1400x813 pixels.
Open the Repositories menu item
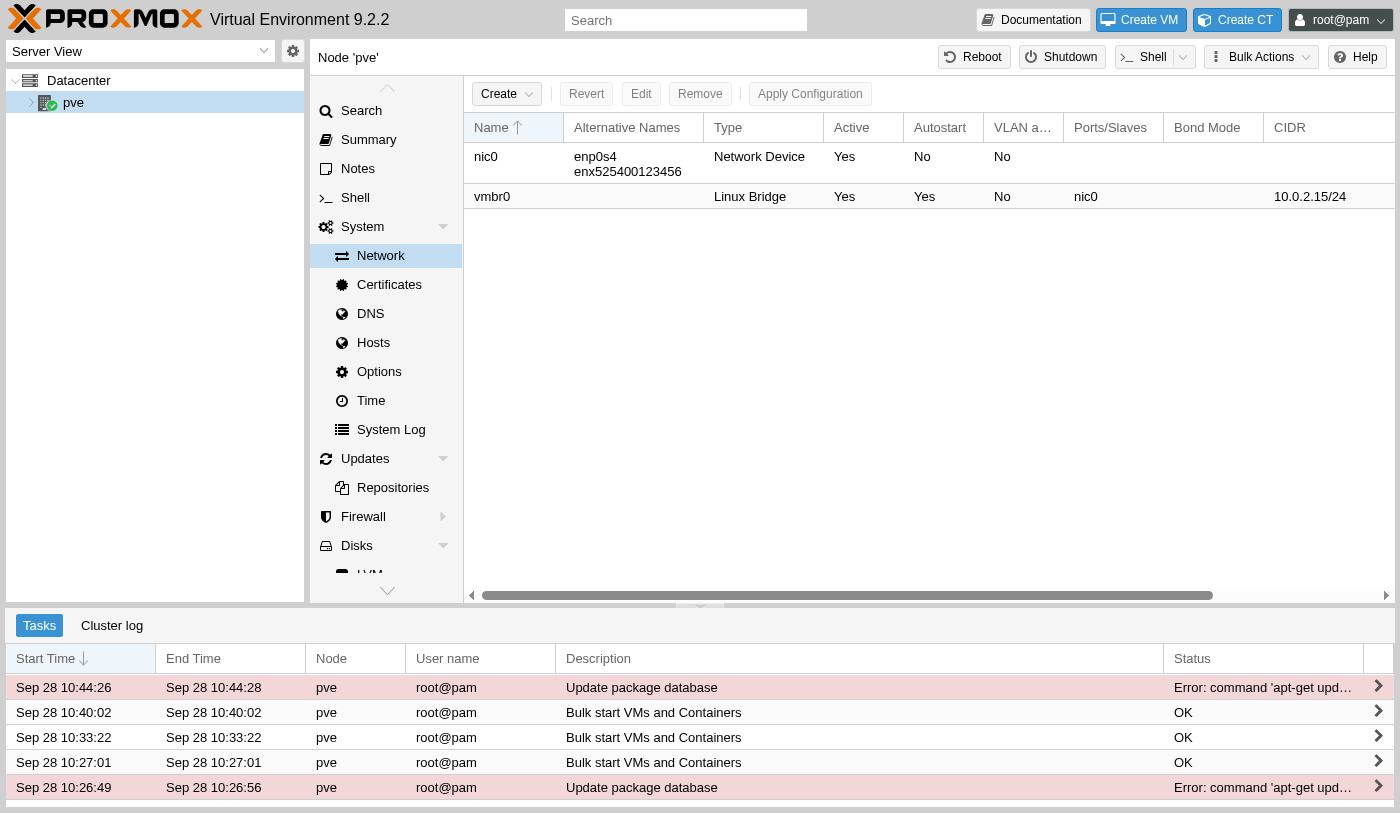pos(385,488)
